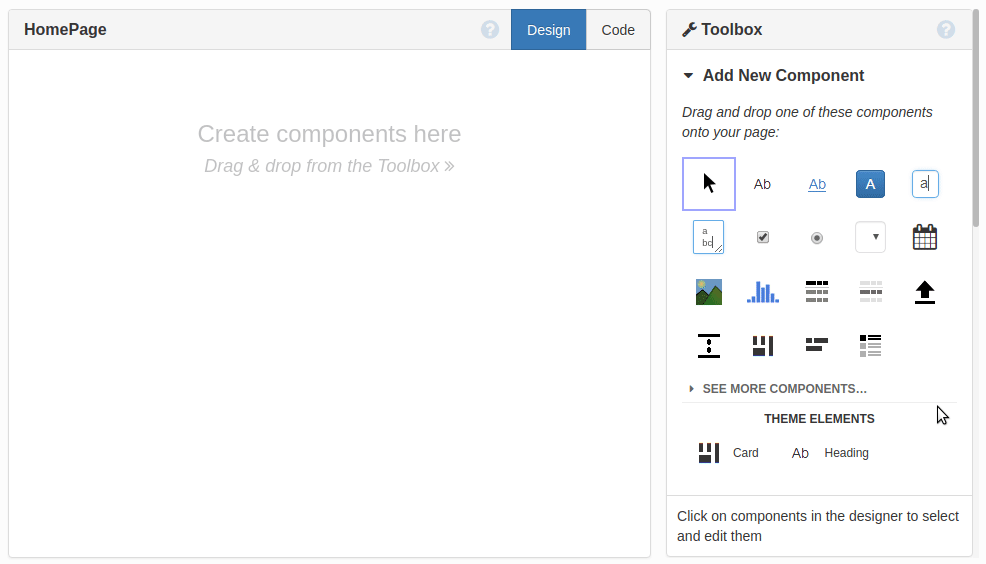Select the FileLoader upload icon
Image resolution: width=986 pixels, height=564 pixels.
(x=925, y=292)
